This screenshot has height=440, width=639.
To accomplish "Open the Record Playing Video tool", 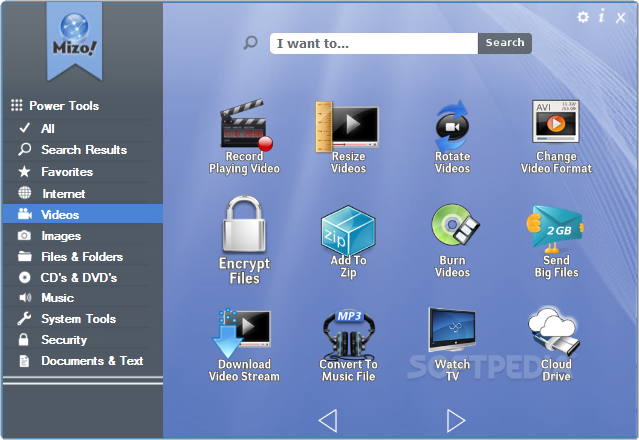I will (x=245, y=136).
